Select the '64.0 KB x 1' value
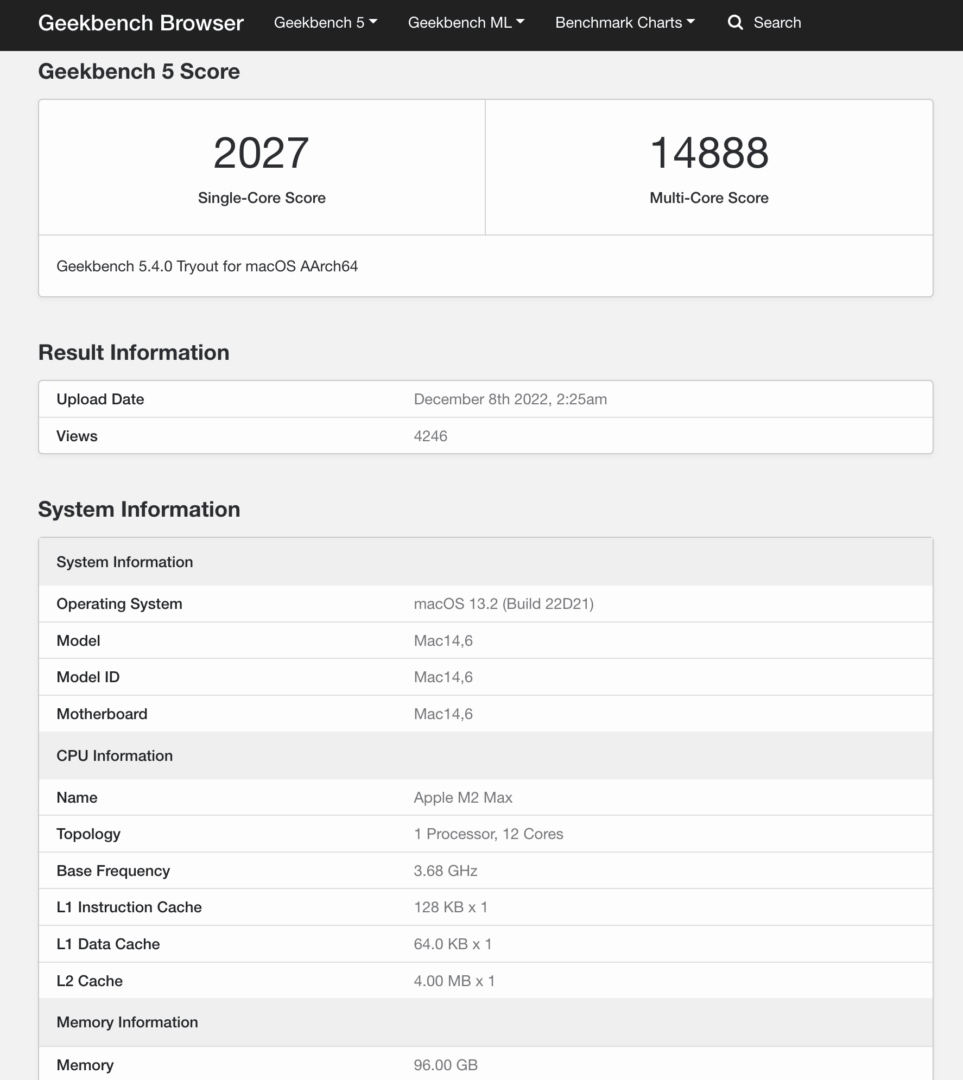 click(453, 944)
